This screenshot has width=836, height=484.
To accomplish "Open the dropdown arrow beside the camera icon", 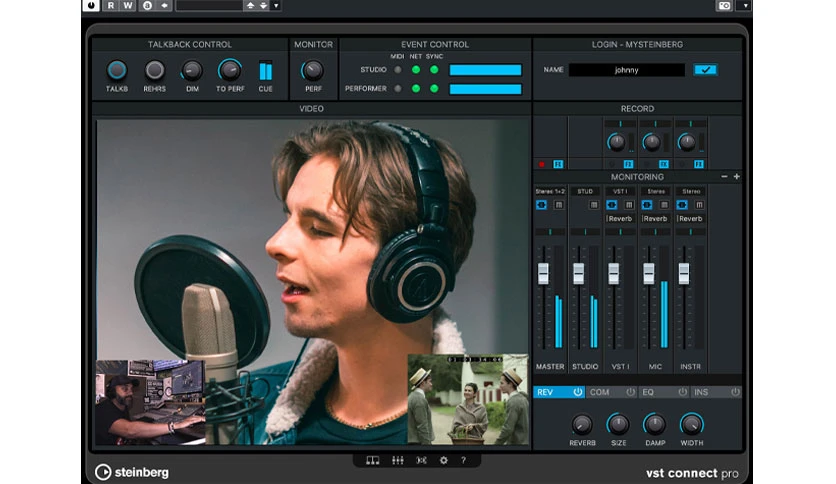I will (745, 5).
